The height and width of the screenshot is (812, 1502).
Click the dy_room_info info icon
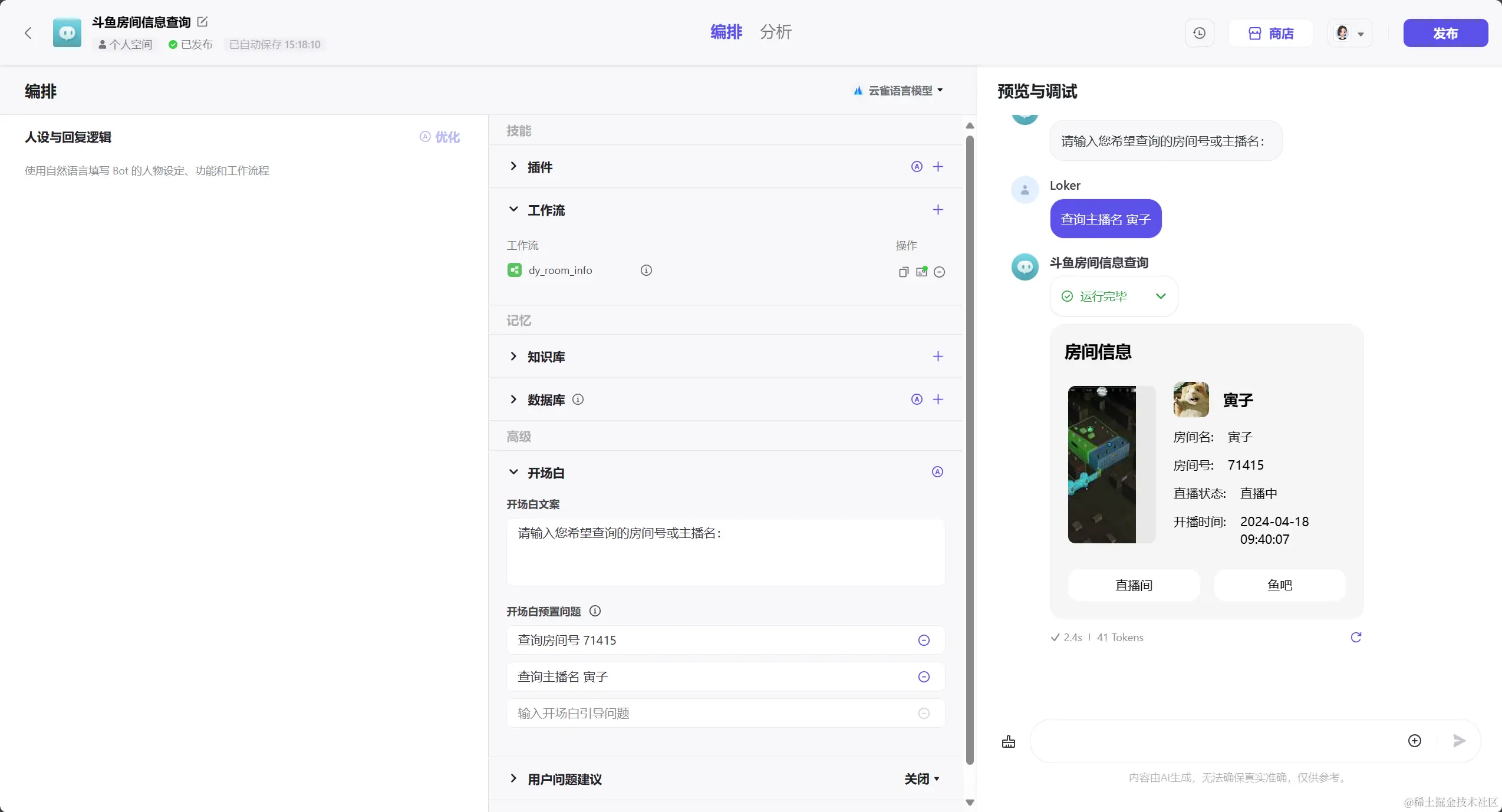646,270
